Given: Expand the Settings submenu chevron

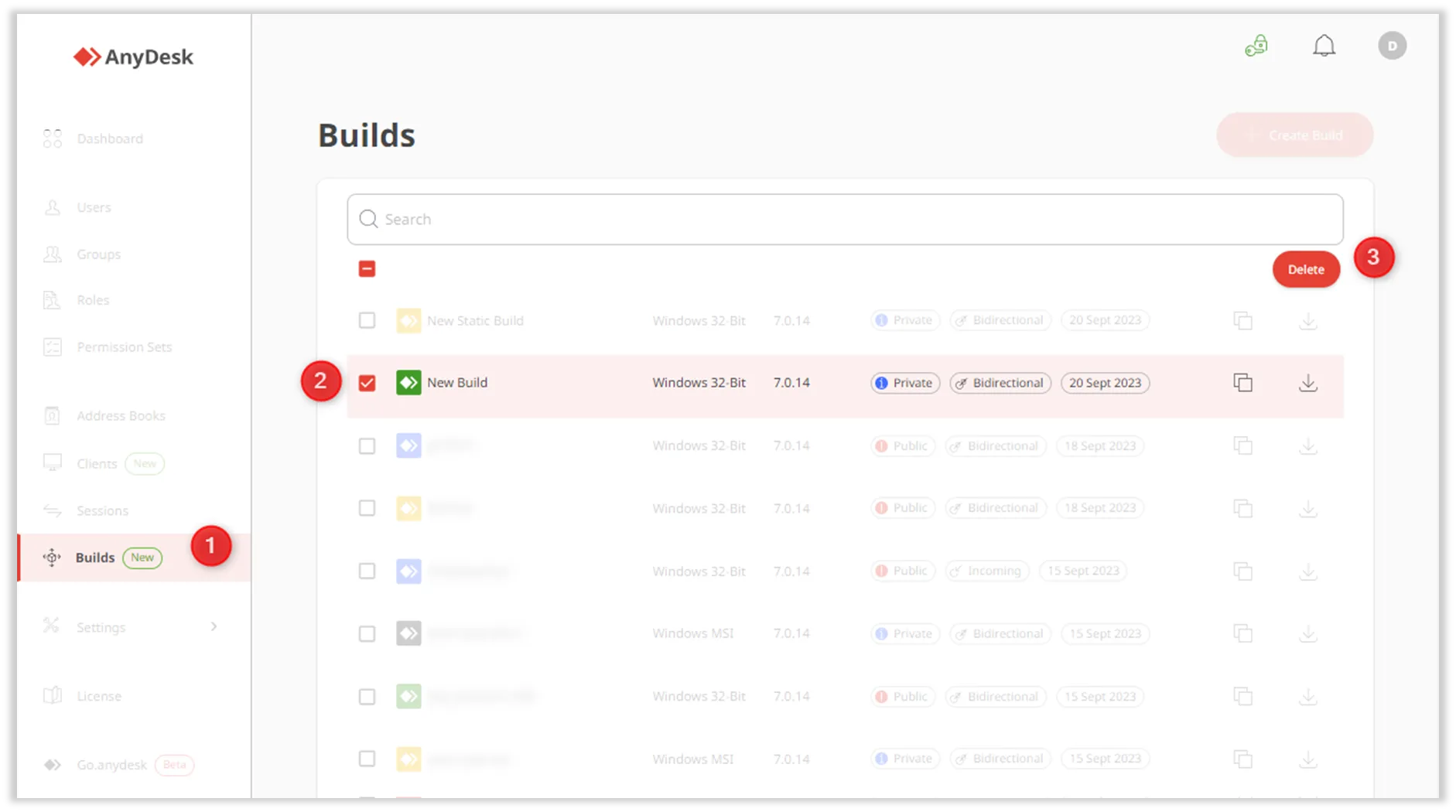Looking at the screenshot, I should (214, 626).
